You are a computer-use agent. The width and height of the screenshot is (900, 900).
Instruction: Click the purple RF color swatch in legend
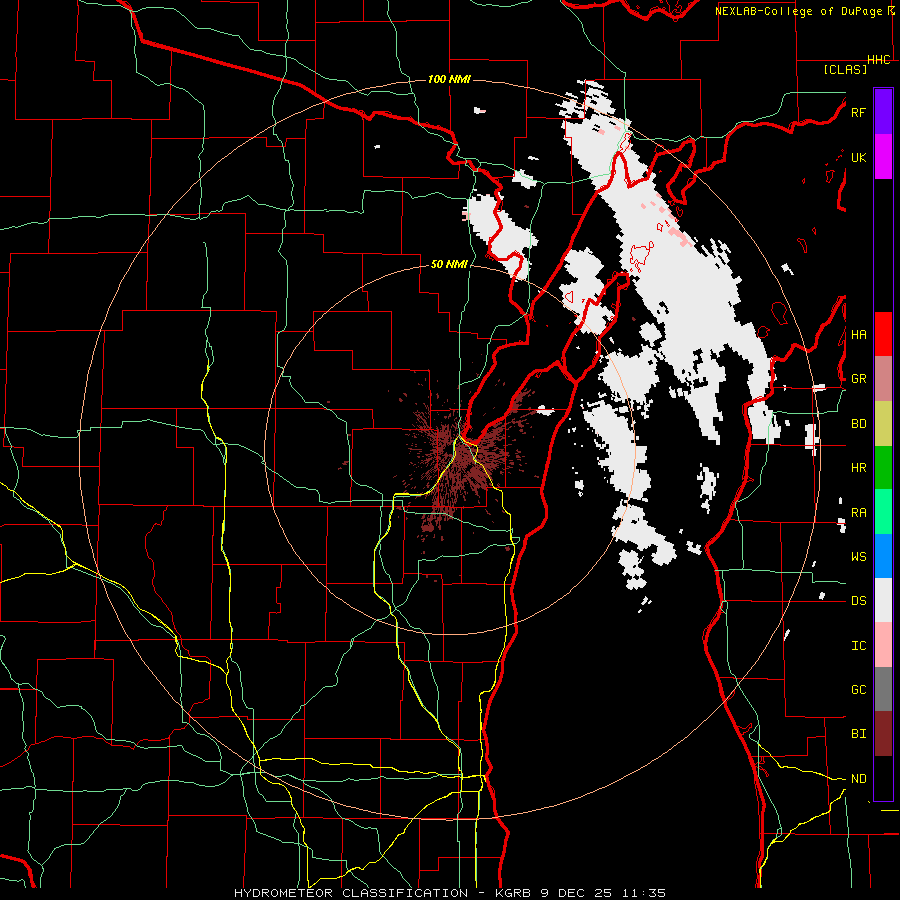883,112
